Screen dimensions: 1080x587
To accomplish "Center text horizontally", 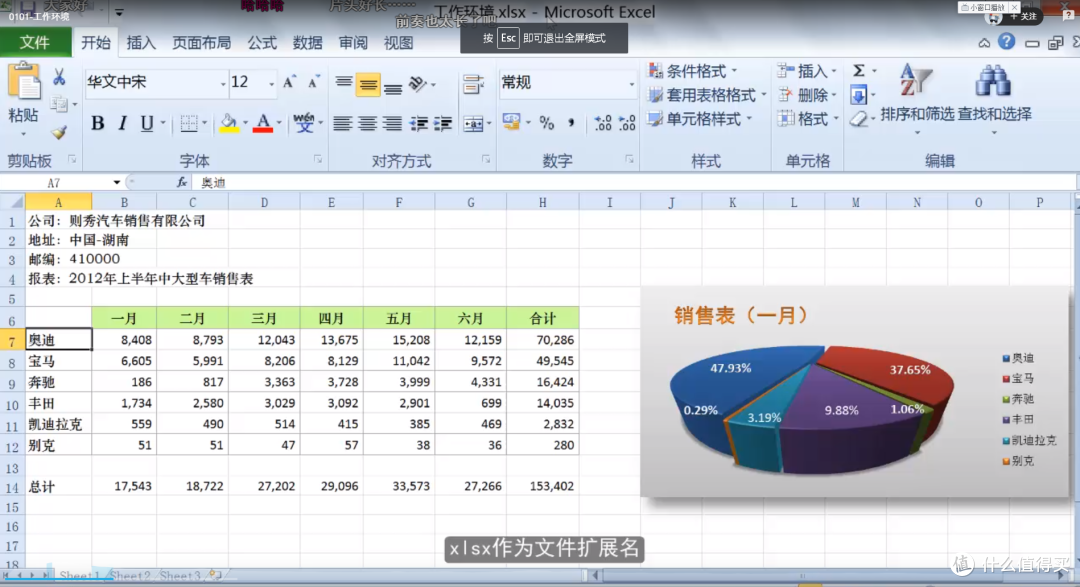I will (x=367, y=123).
